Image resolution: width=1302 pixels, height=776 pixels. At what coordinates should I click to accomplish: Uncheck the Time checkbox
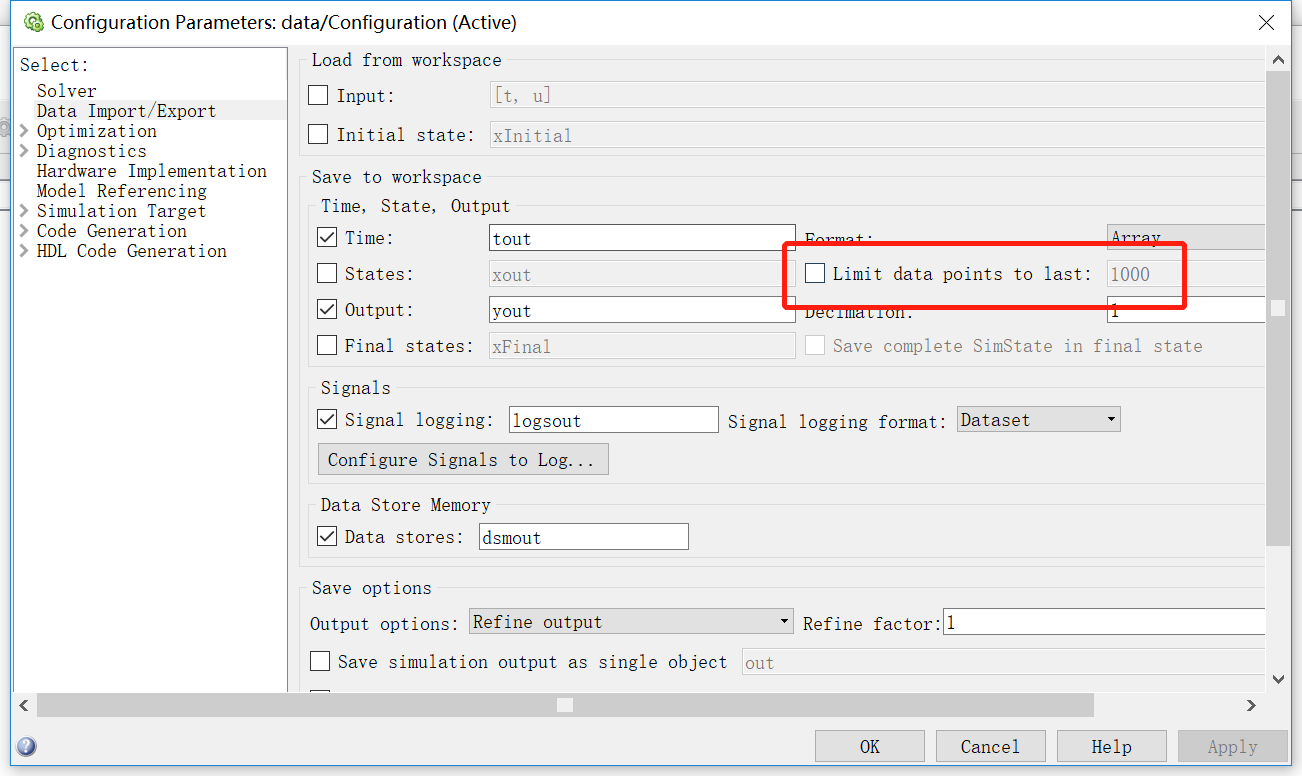tap(327, 237)
